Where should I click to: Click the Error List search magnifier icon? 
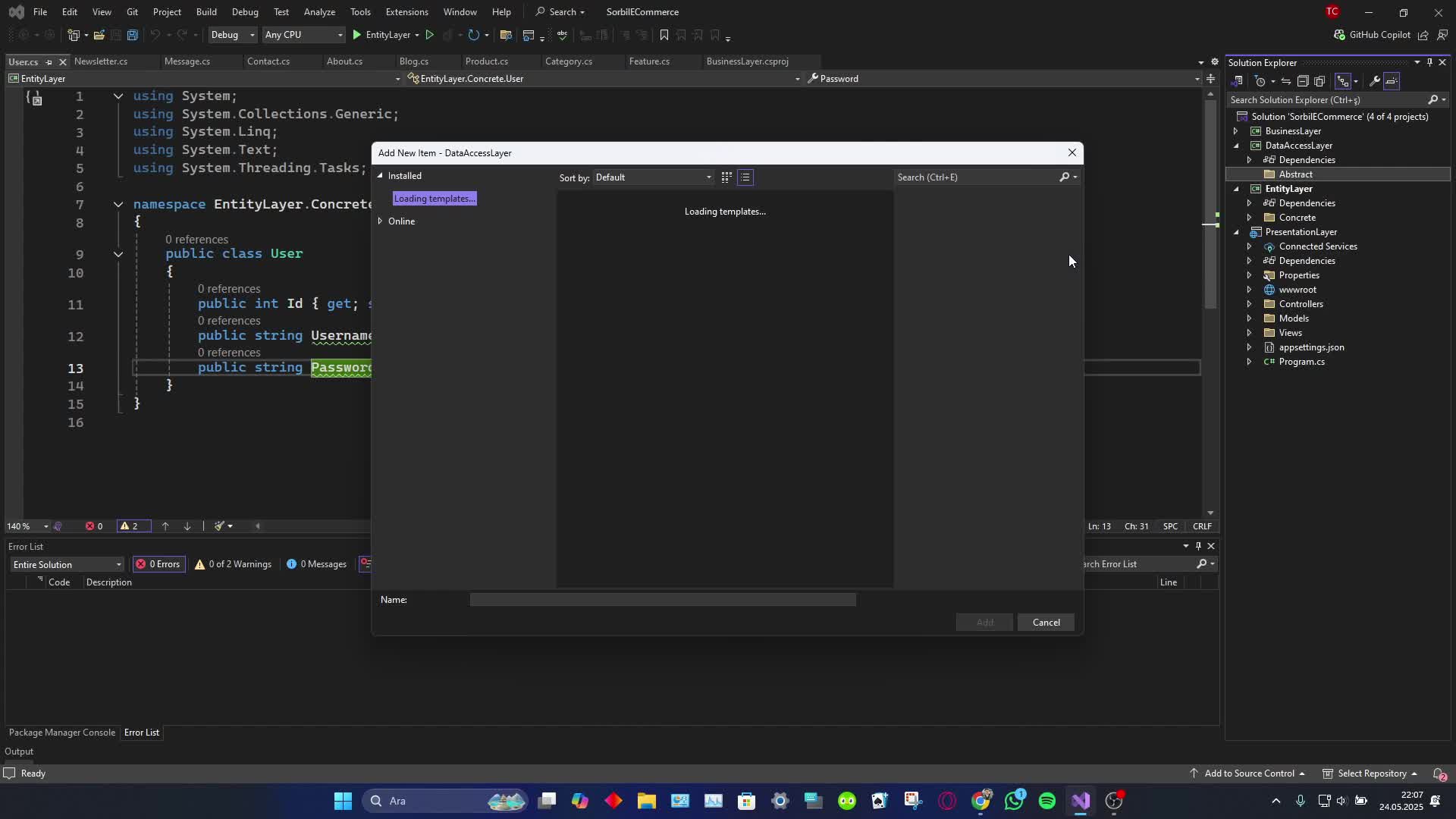click(x=1201, y=564)
